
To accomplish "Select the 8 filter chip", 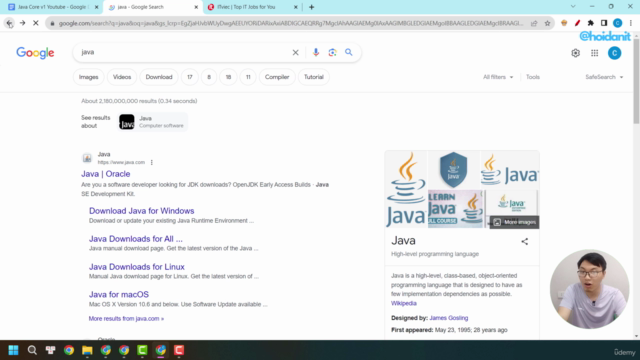I will (x=209, y=77).
